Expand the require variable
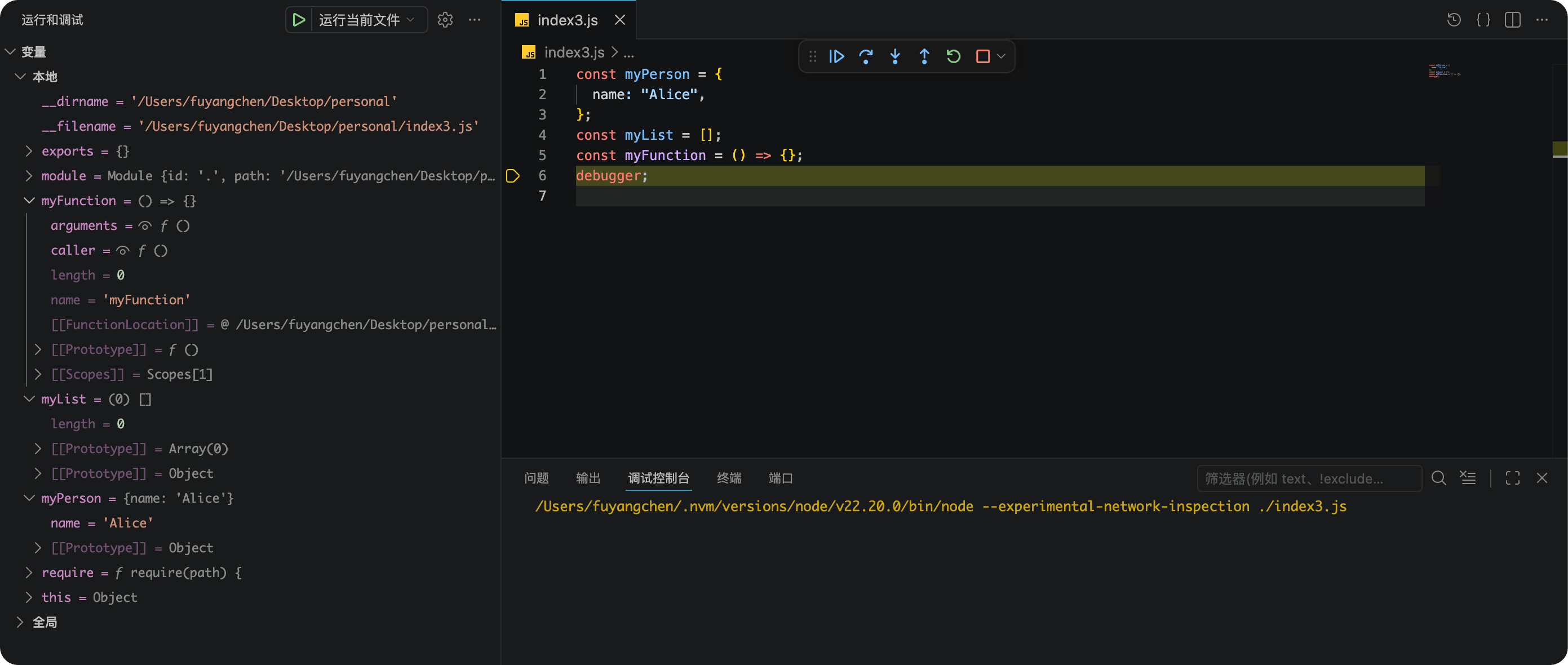Viewport: 1568px width, 665px height. point(29,573)
